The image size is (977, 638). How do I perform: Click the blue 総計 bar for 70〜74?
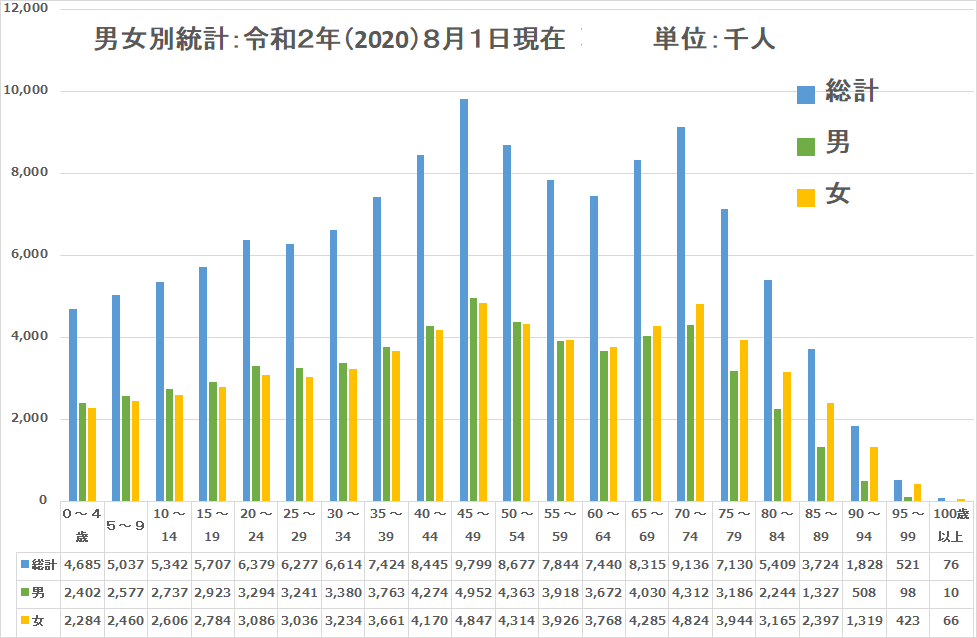tap(681, 314)
